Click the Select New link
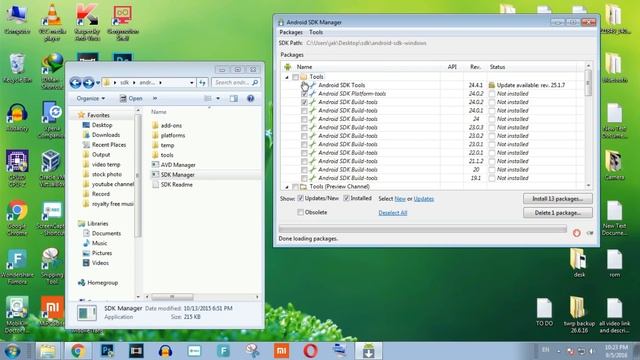 400,199
